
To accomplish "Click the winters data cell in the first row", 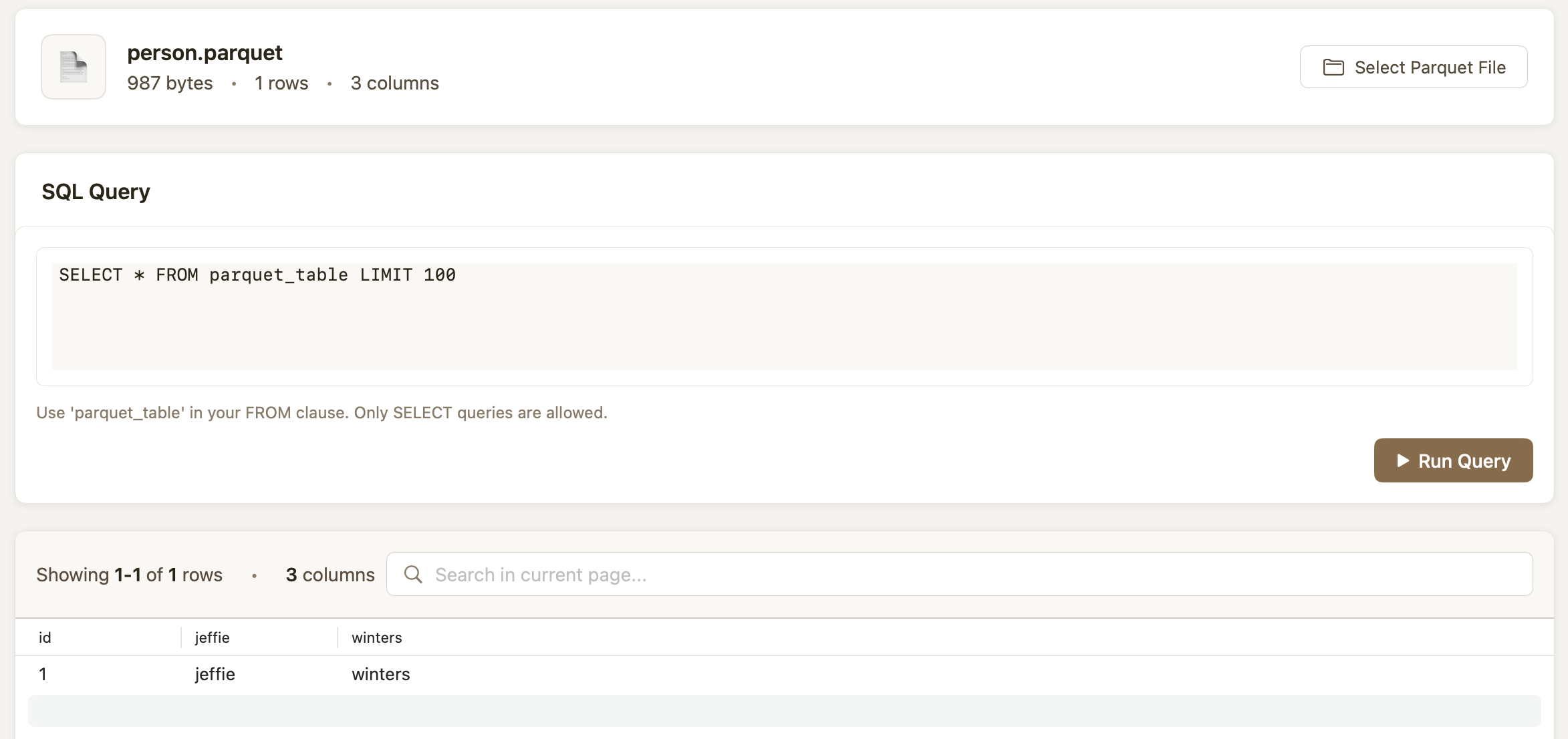I will pyautogui.click(x=380, y=674).
